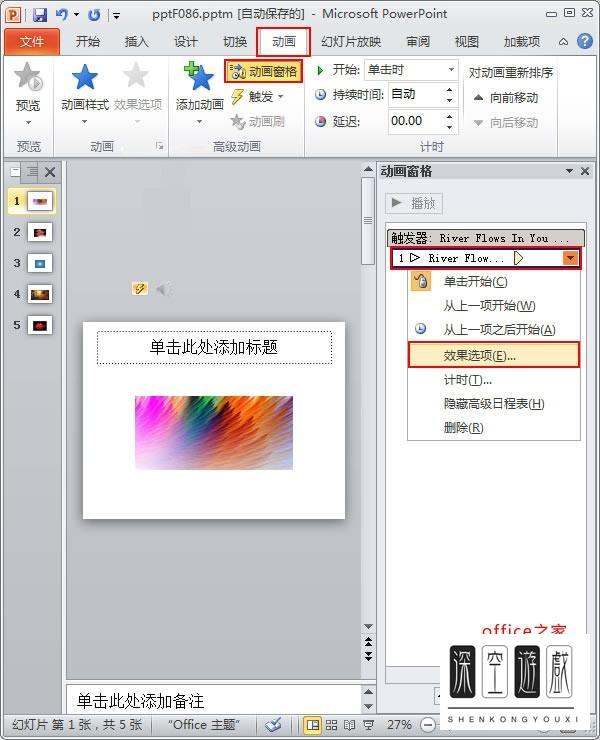Choose 计时(T)... menu entry
Screen dimensions: 600x740
(x=494, y=380)
